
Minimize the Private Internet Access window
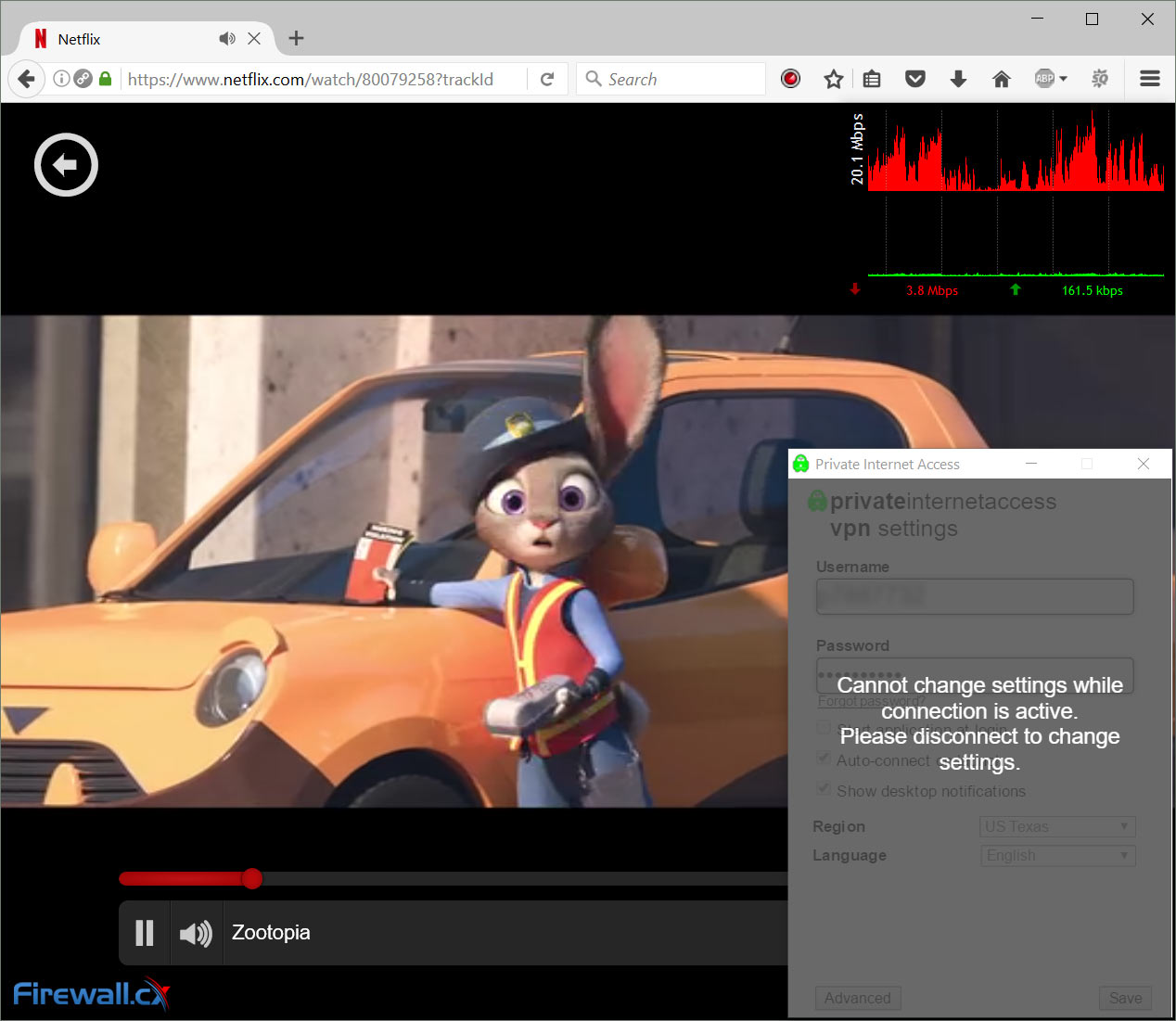pos(1031,464)
